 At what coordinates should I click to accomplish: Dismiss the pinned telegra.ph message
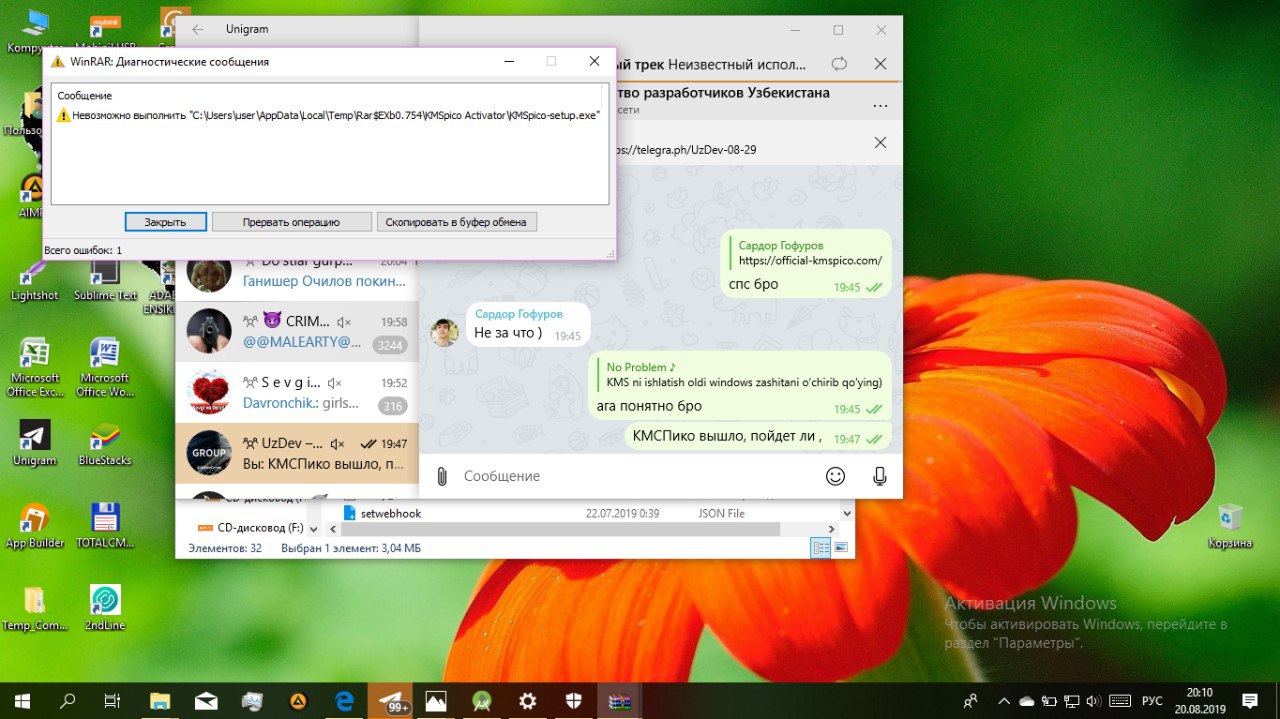pyautogui.click(x=880, y=143)
